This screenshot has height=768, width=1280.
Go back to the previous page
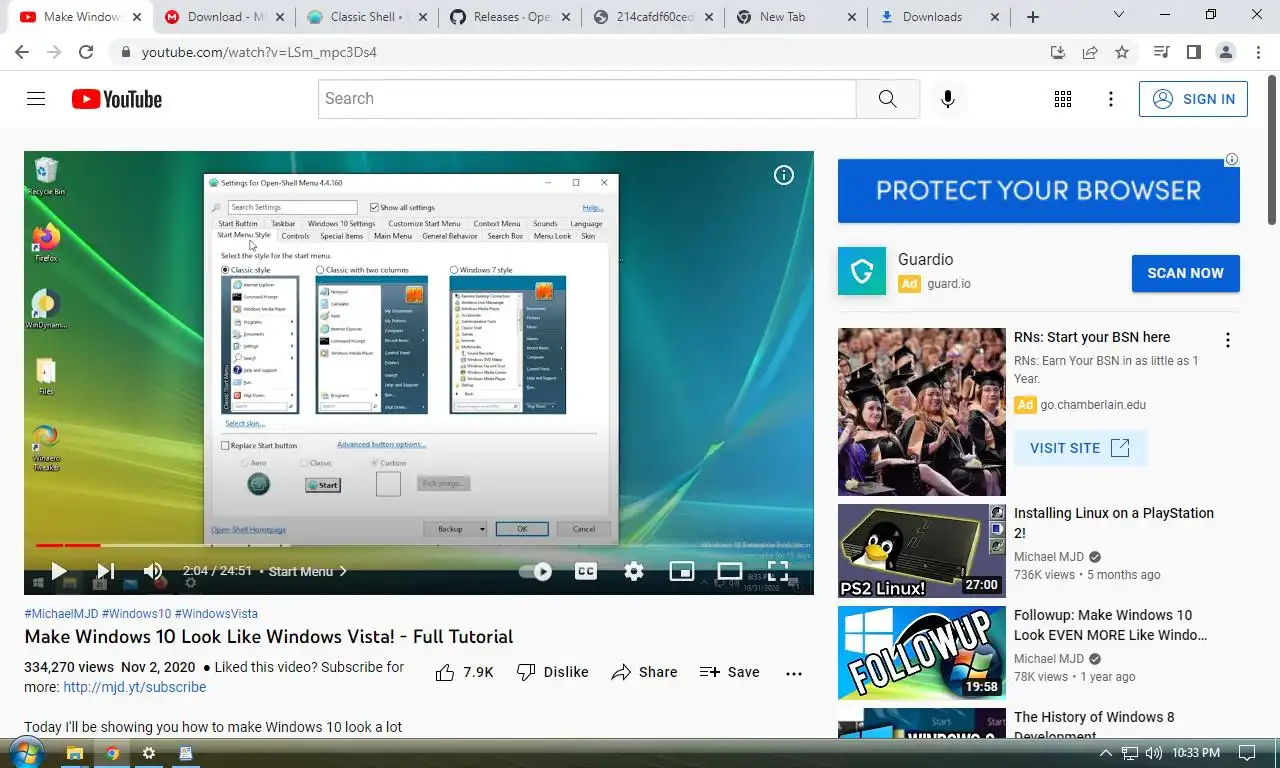tap(22, 52)
